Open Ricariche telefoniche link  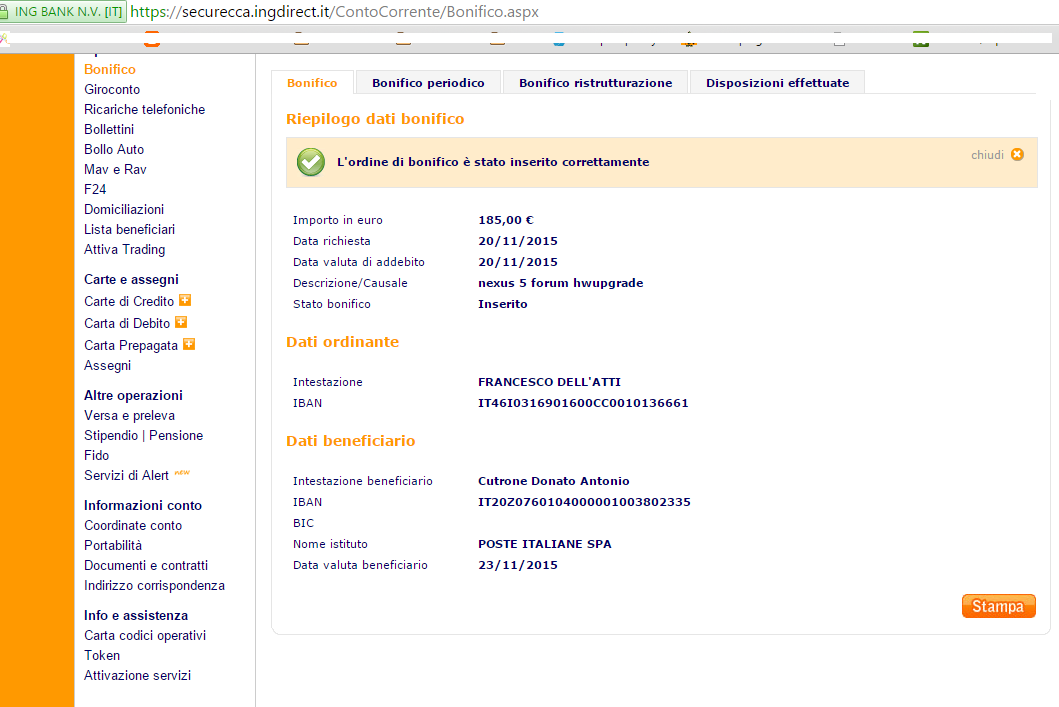click(145, 109)
